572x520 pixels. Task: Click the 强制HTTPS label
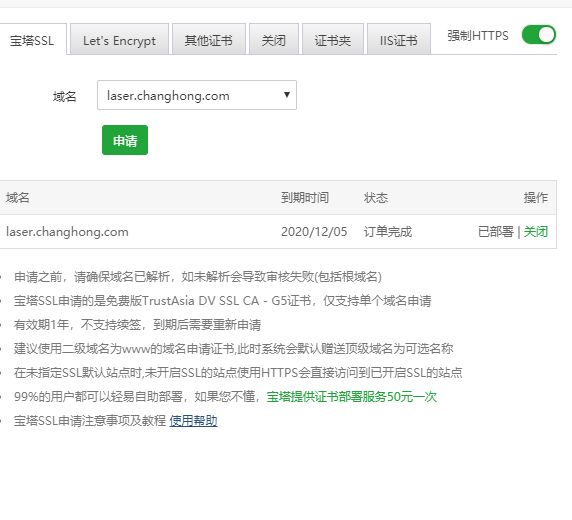coord(478,35)
